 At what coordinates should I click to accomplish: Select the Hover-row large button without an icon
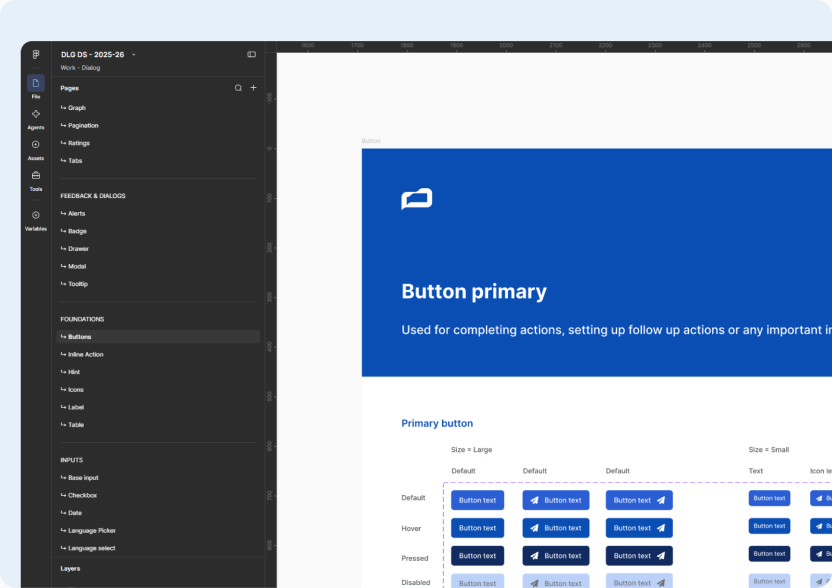(478, 528)
